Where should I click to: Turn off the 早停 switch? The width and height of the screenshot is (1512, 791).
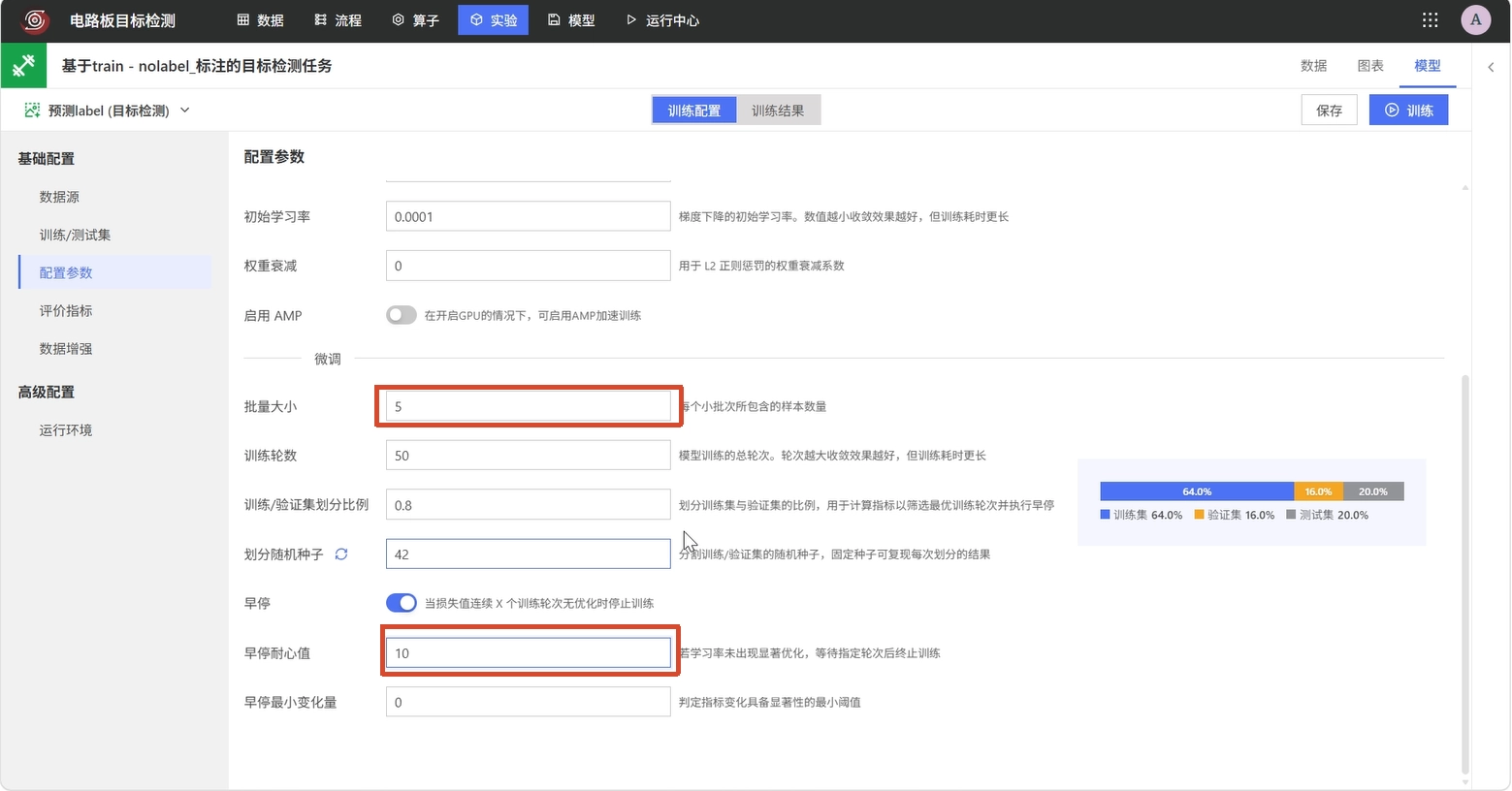pyautogui.click(x=402, y=603)
